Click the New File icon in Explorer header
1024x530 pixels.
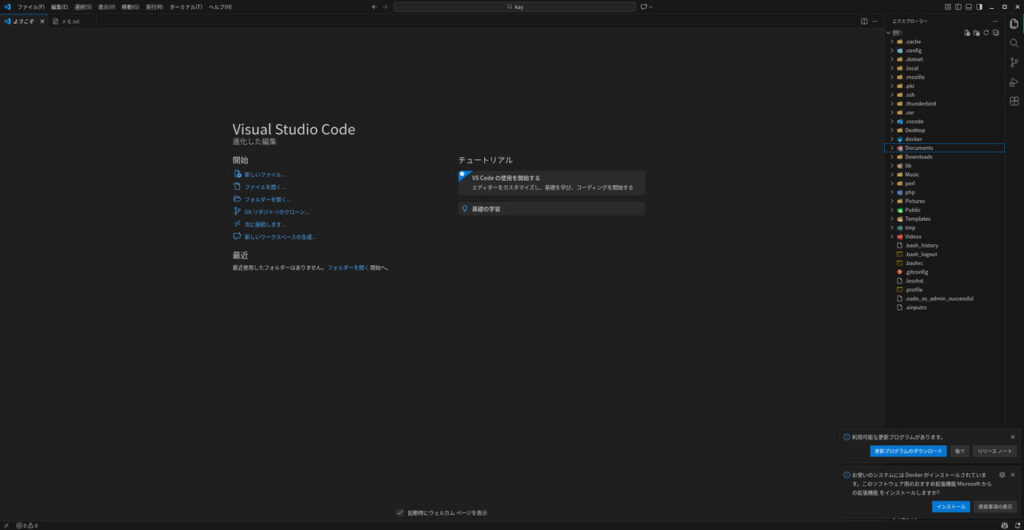coord(967,33)
